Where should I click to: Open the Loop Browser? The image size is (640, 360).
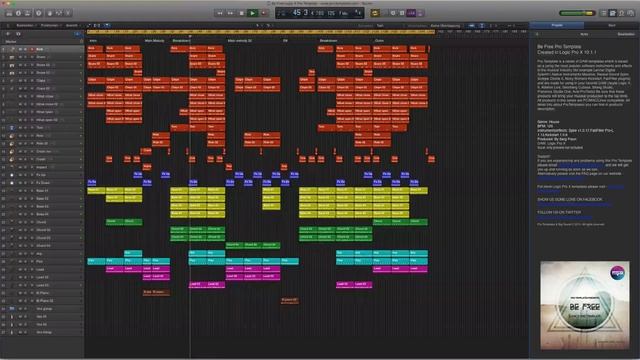[622, 13]
